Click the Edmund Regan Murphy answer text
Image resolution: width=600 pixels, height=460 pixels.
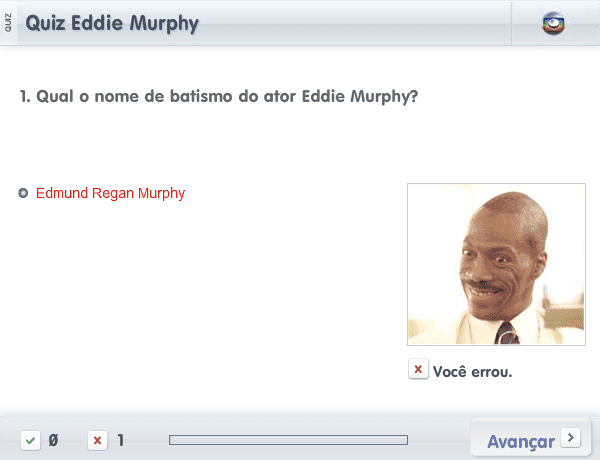[x=110, y=194]
